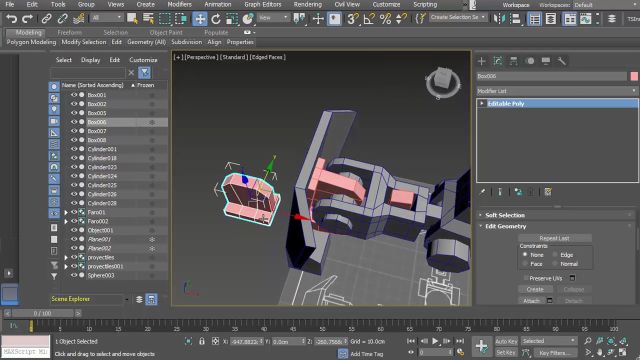Toggle visibility eye of Cylinder001
The width and height of the screenshot is (640, 360).
(x=74, y=149)
